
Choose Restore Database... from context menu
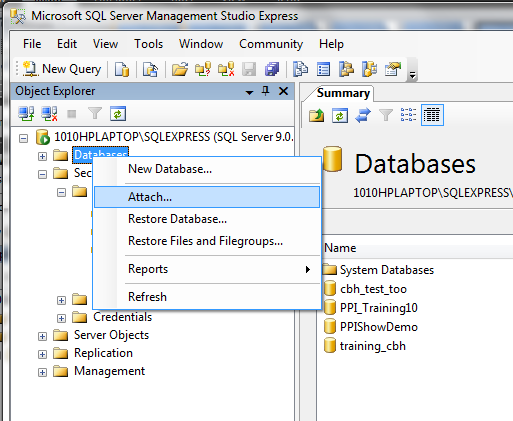[x=207, y=219]
